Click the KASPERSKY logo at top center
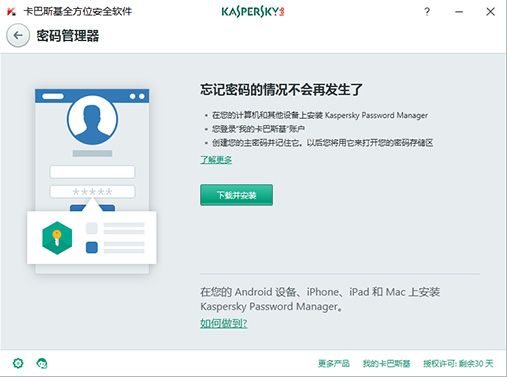This screenshot has height=377, width=507. click(253, 12)
